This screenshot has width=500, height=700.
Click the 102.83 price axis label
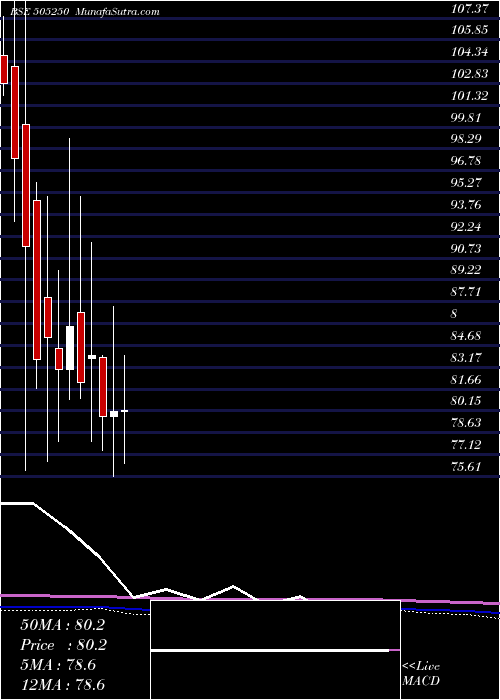469,74
